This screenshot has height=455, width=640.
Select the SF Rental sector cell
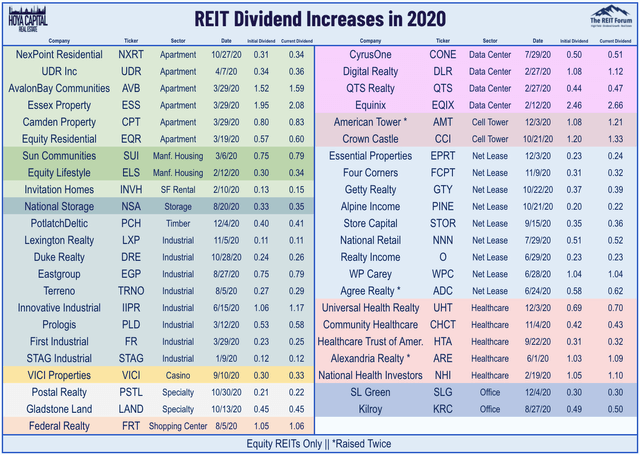point(178,190)
